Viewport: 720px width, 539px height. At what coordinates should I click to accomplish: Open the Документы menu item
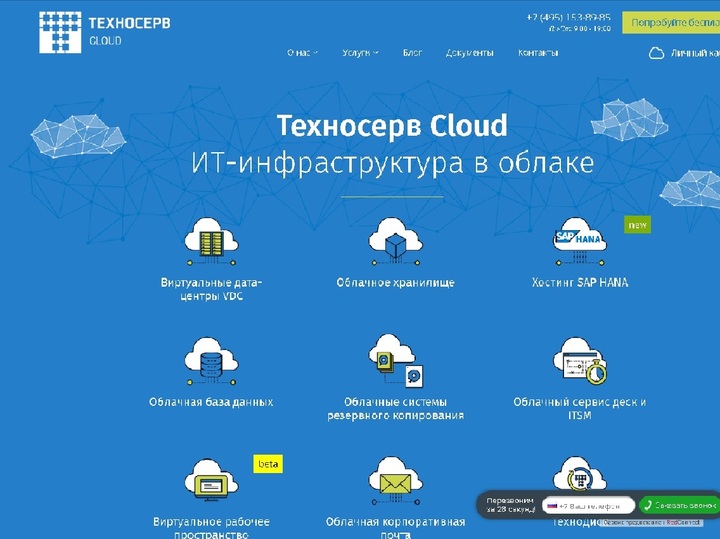pyautogui.click(x=469, y=53)
